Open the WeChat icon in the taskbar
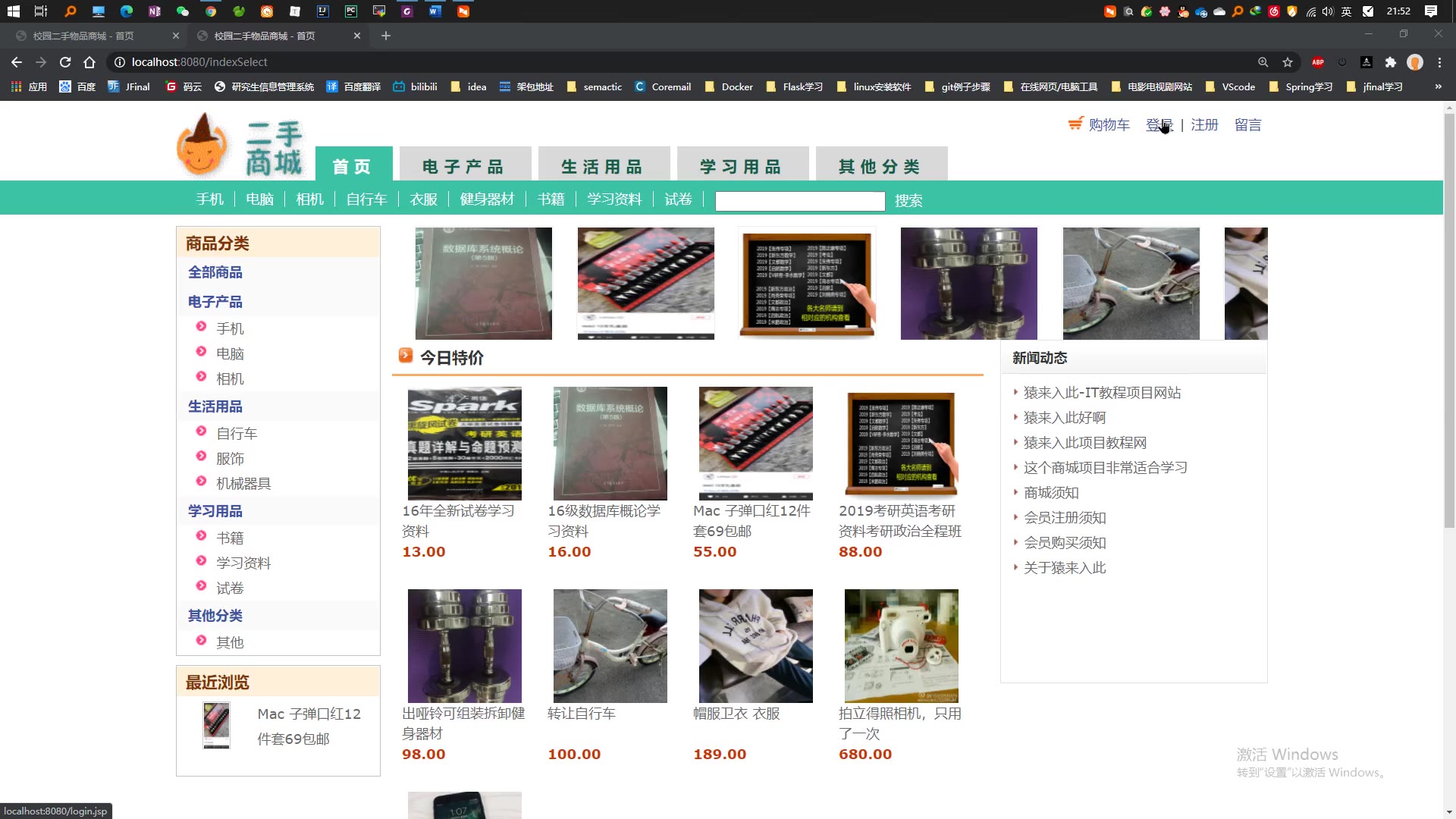1456x819 pixels. 183,11
